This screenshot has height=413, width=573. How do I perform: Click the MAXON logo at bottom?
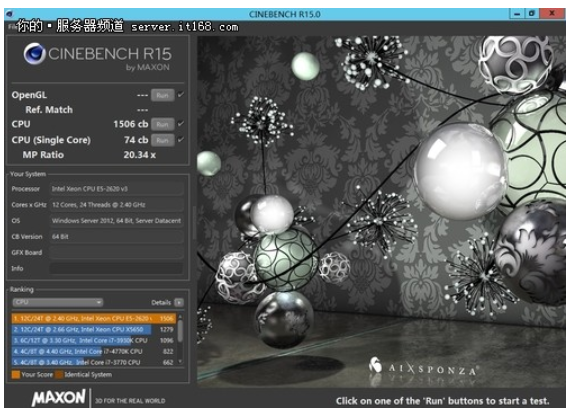tap(59, 398)
